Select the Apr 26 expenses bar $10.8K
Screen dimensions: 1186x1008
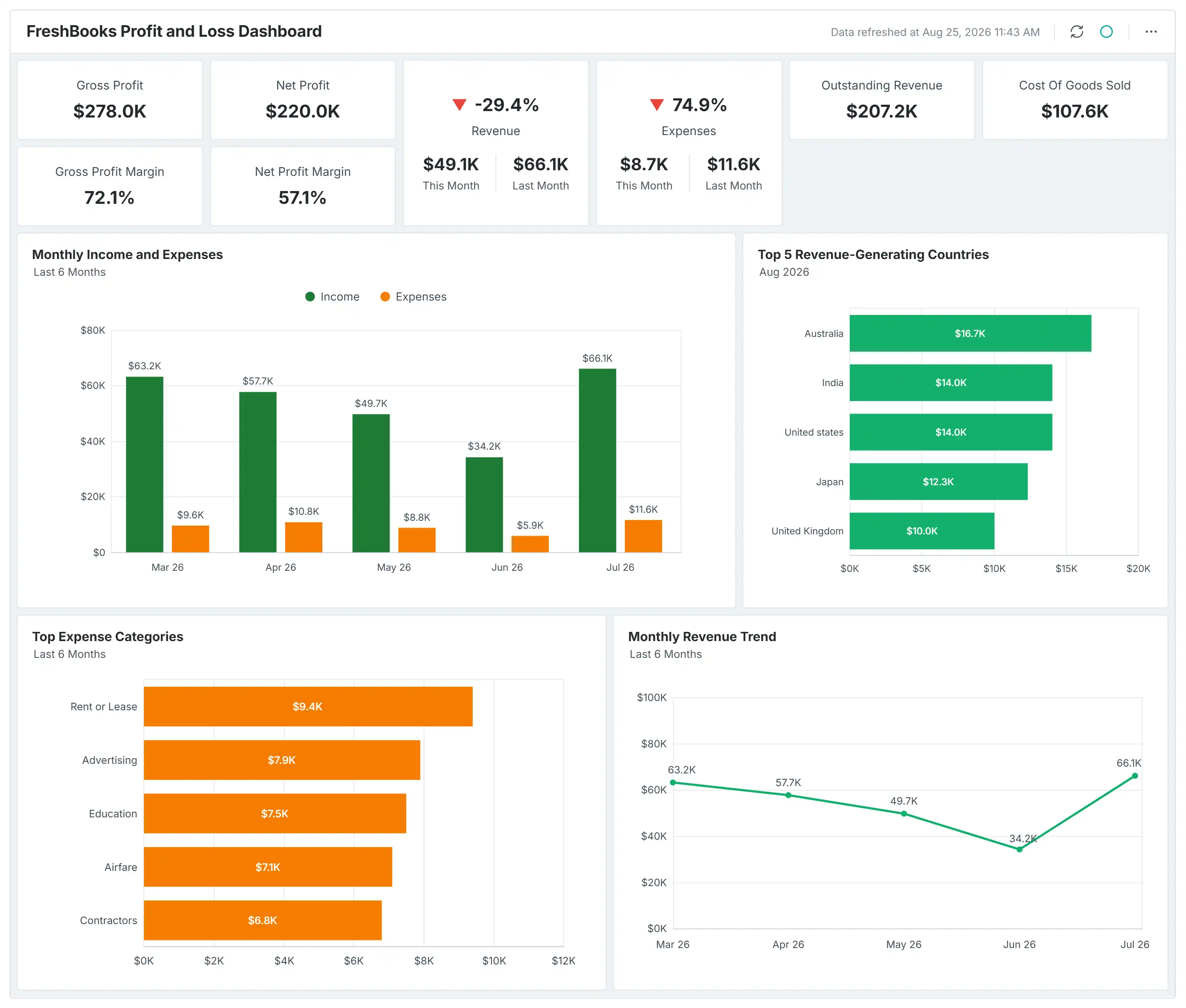pyautogui.click(x=303, y=537)
